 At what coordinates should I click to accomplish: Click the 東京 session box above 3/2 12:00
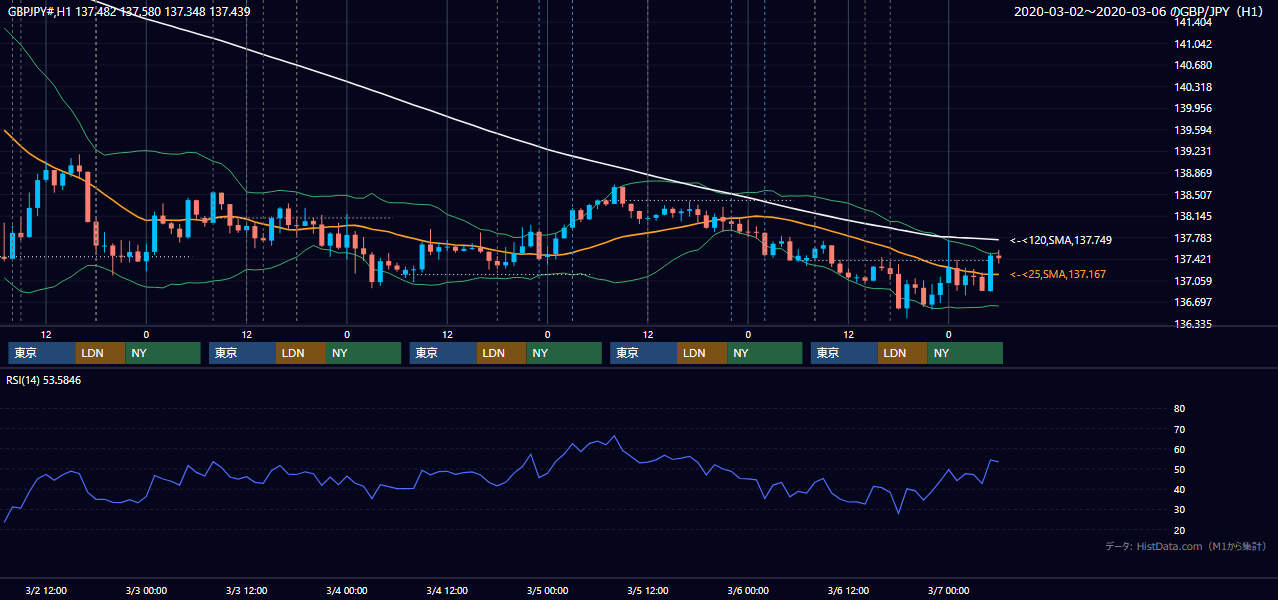(x=42, y=353)
